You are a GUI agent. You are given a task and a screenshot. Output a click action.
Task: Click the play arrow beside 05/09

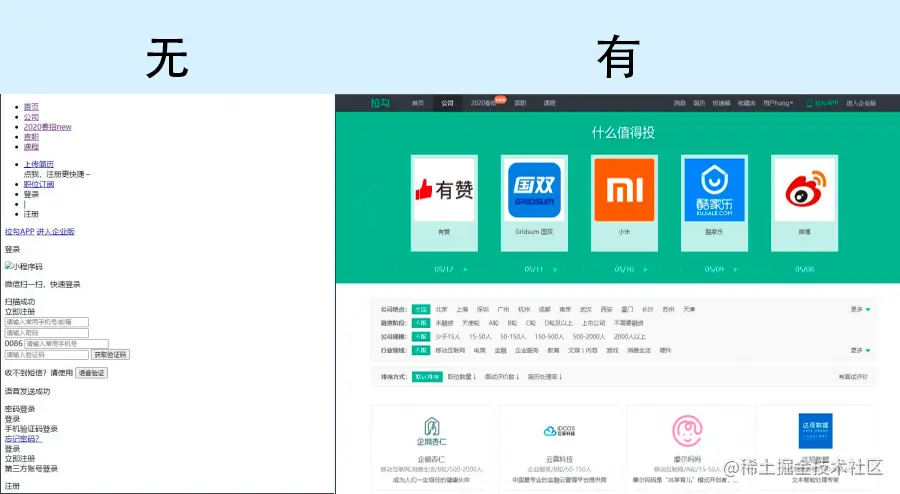point(735,269)
